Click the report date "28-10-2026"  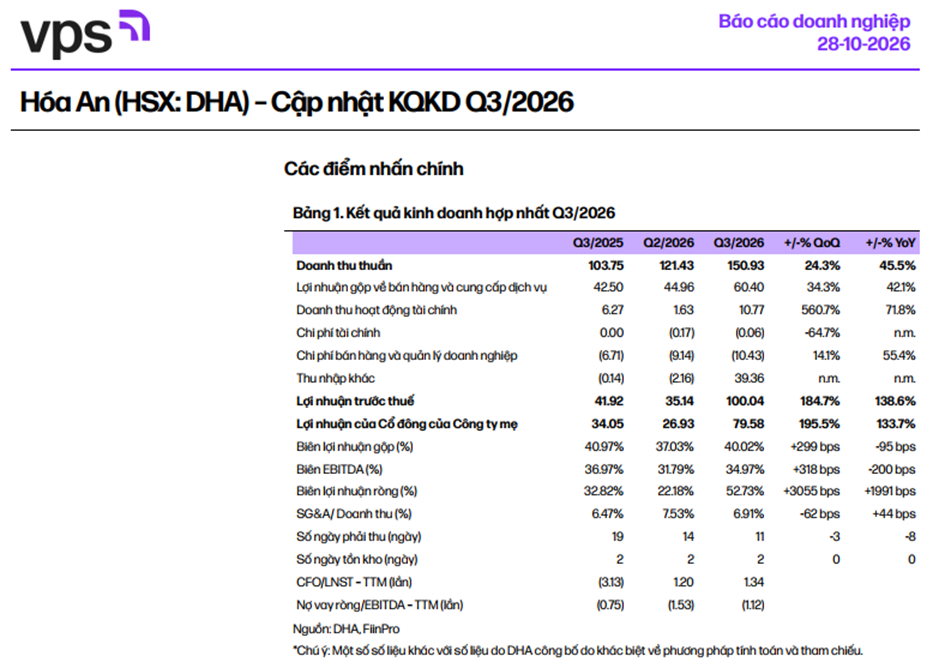(x=864, y=44)
